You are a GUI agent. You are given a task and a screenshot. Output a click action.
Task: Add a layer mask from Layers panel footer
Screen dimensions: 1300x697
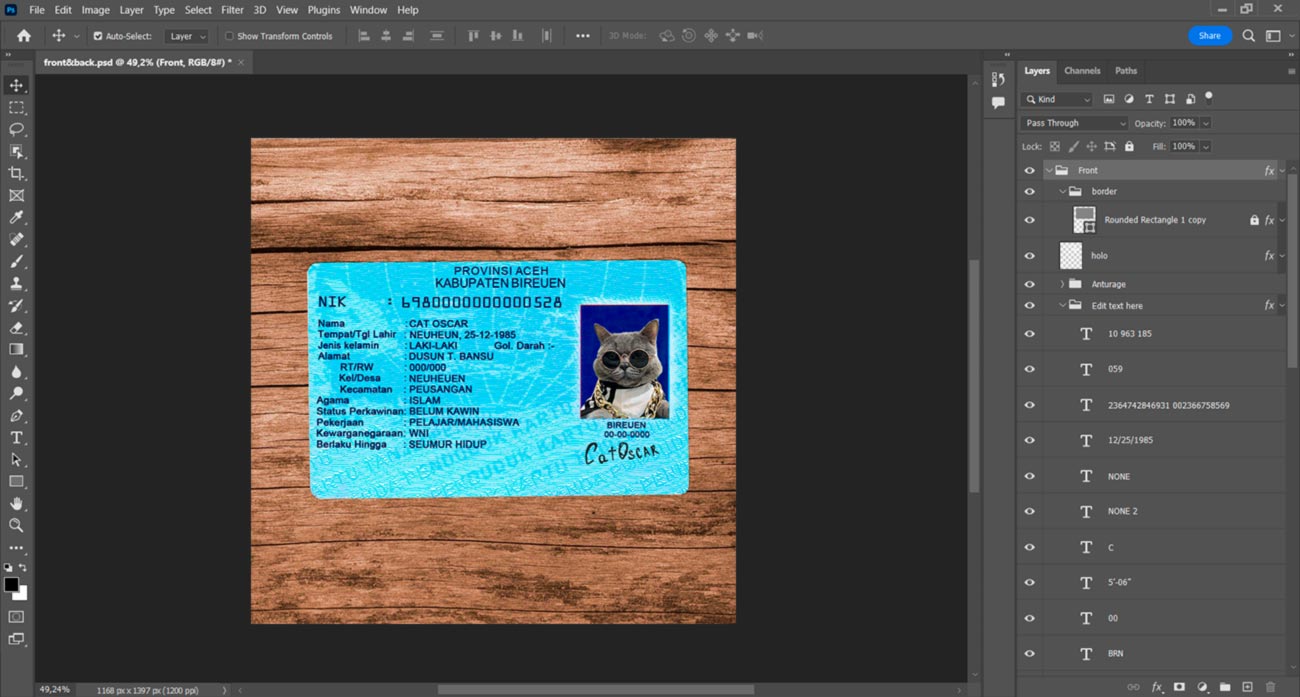coord(1179,687)
